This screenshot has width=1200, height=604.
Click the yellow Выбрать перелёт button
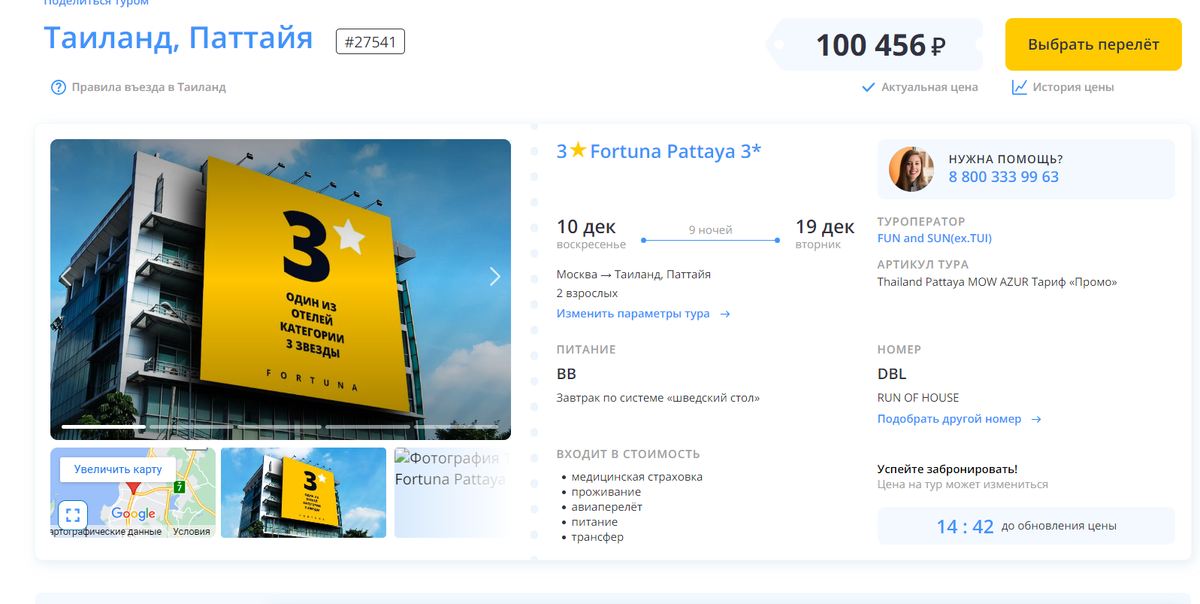[1093, 44]
